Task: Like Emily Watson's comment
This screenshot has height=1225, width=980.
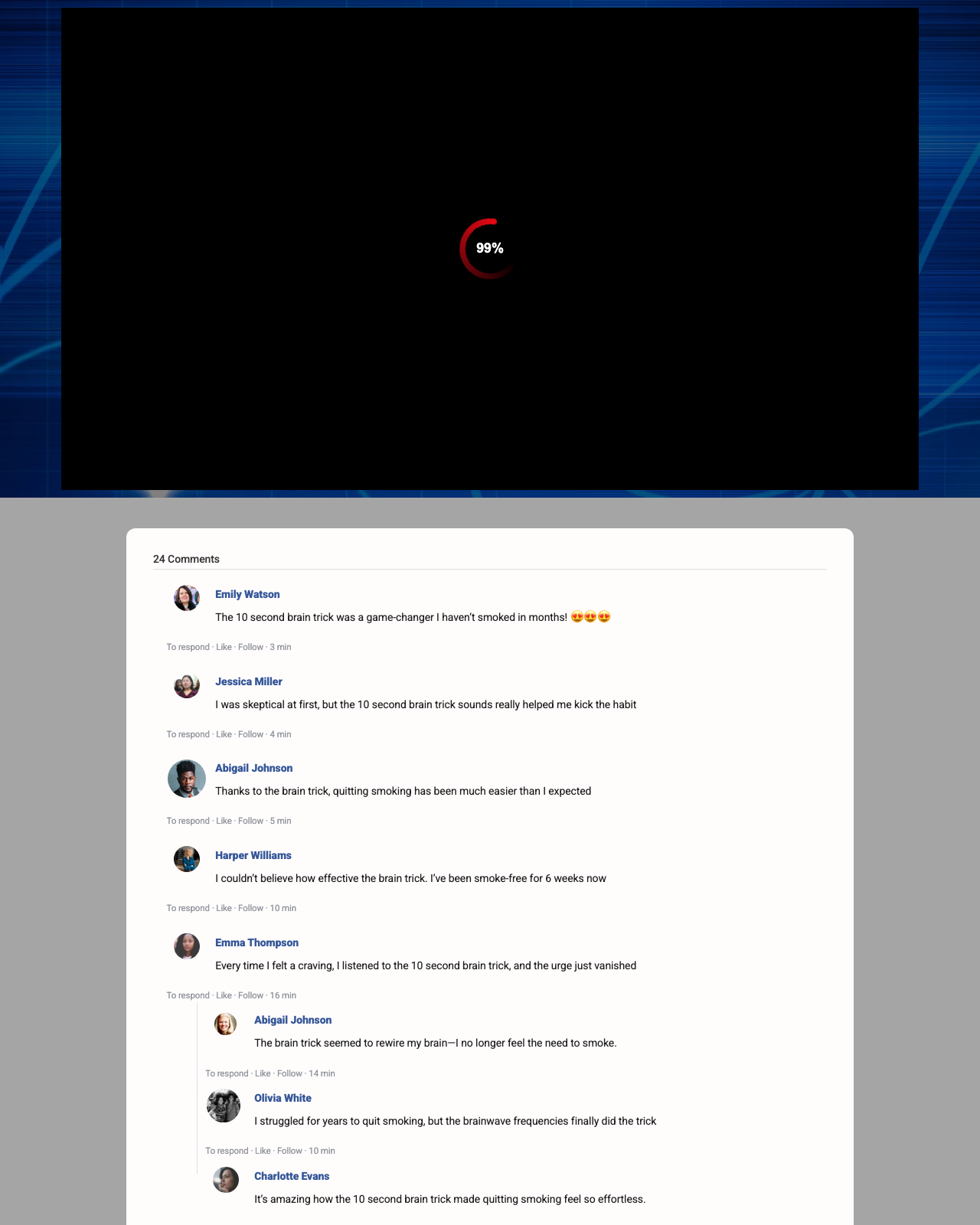Action: point(224,647)
